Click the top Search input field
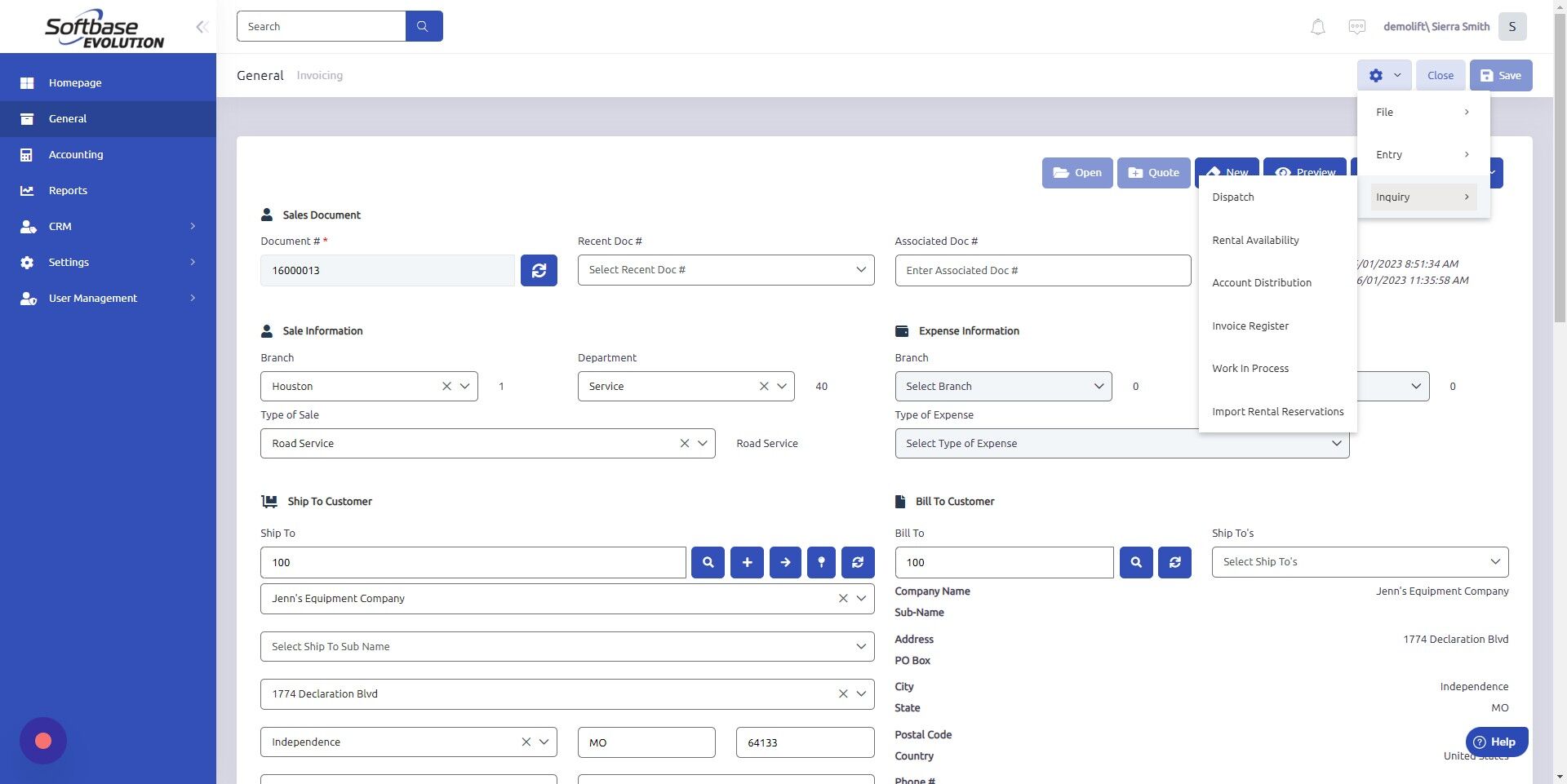The height and width of the screenshot is (784, 1567). click(321, 26)
